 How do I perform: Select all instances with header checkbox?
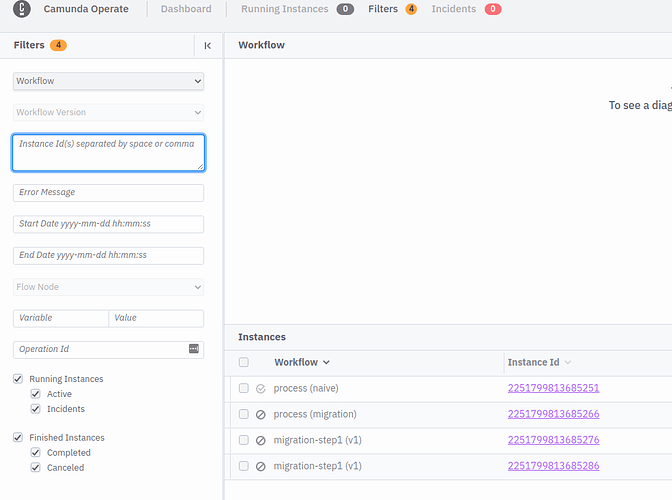click(x=244, y=362)
